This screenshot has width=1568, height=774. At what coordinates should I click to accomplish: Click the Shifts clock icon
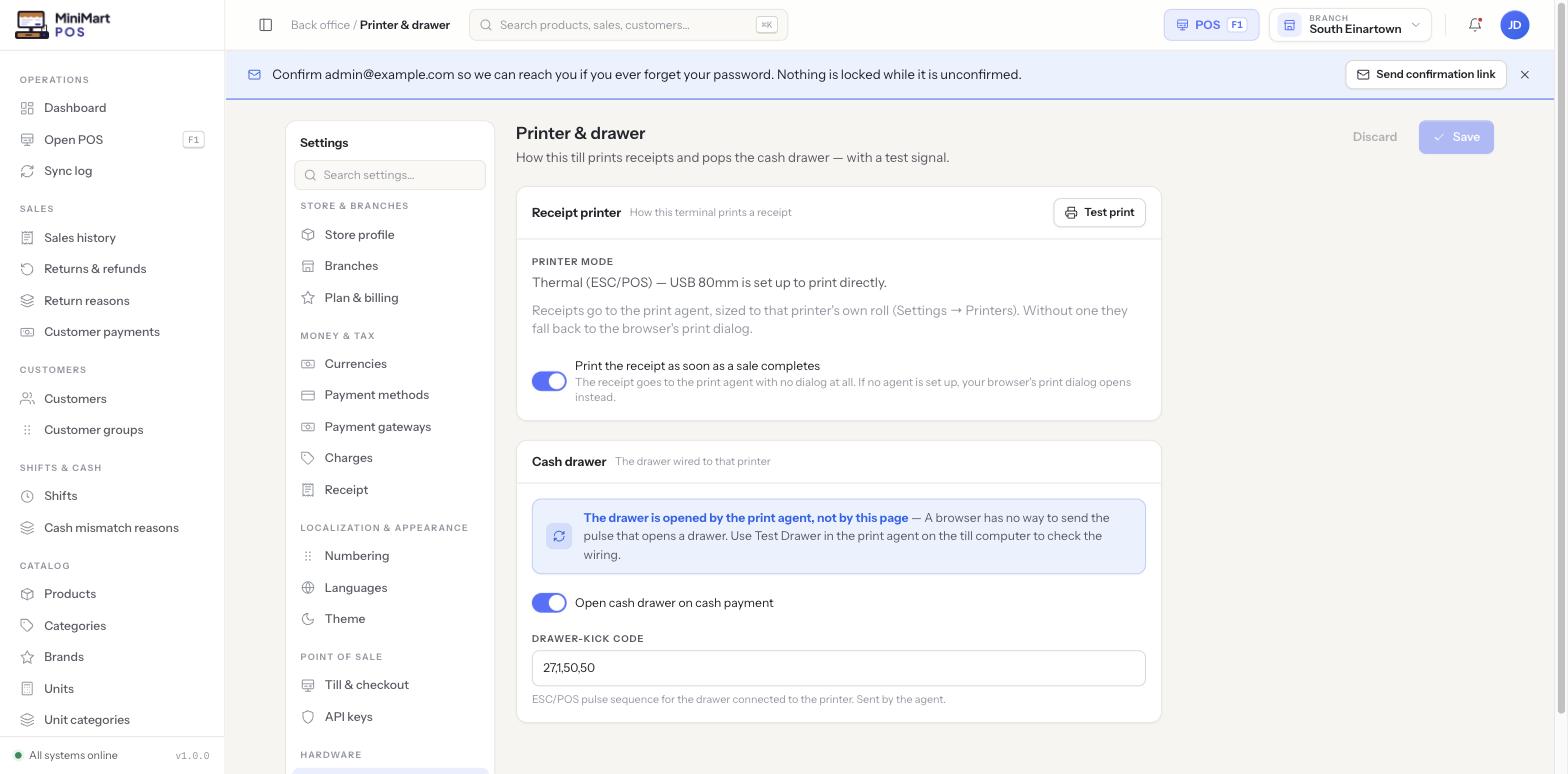click(27, 496)
